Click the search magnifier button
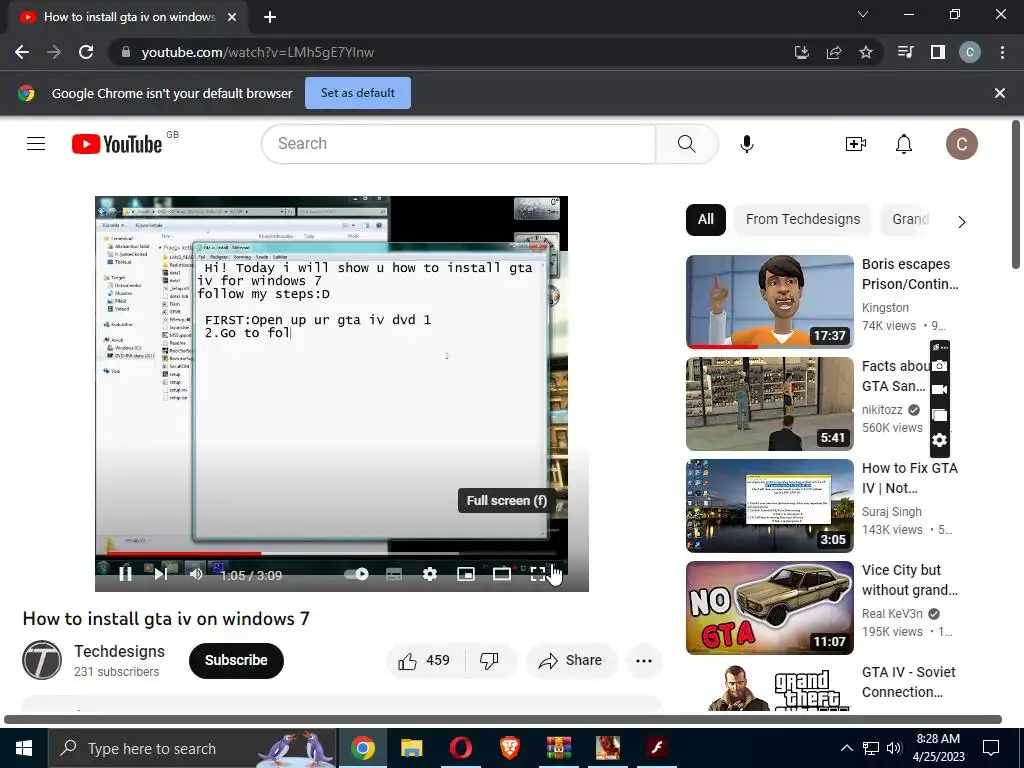Image resolution: width=1024 pixels, height=768 pixels. [x=686, y=144]
